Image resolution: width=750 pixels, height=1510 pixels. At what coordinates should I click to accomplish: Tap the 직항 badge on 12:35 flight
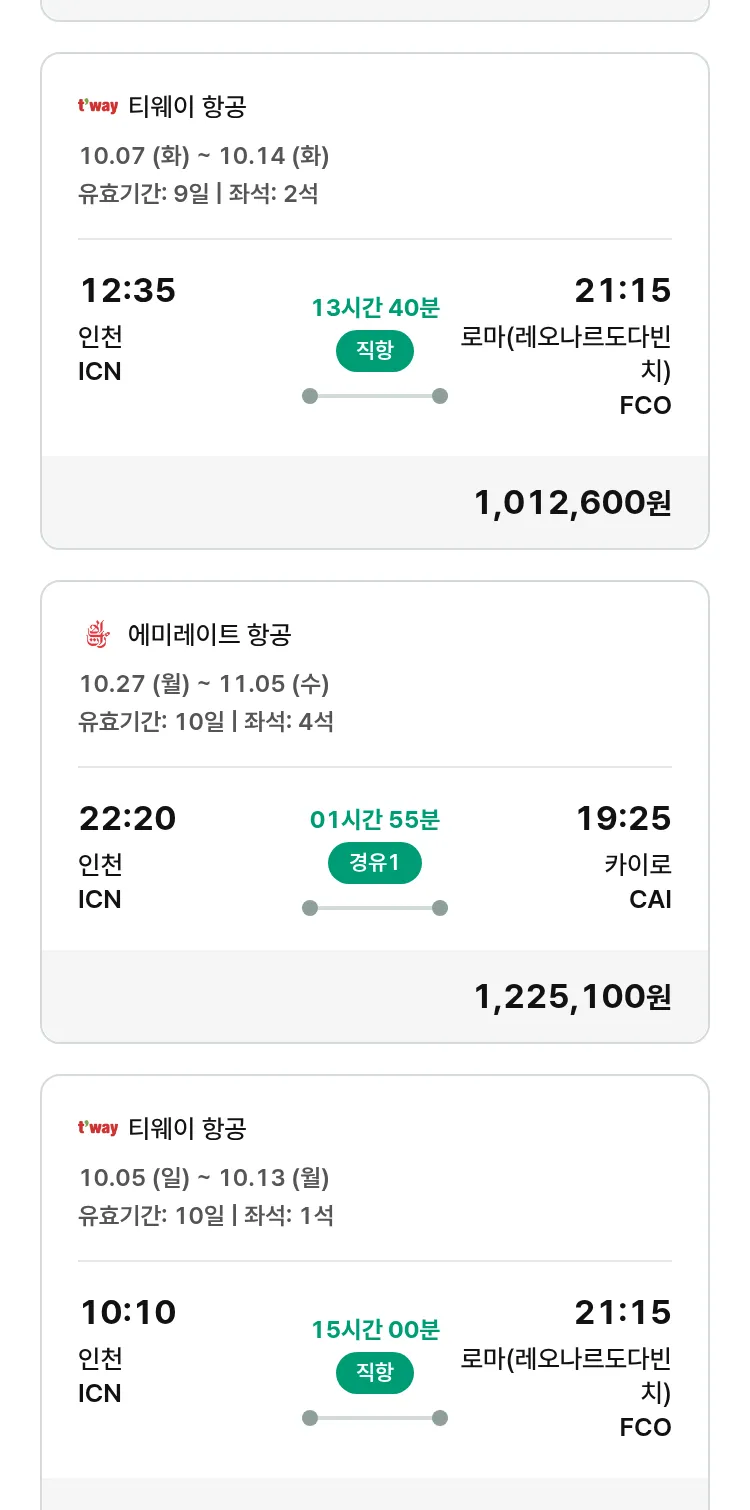click(375, 350)
